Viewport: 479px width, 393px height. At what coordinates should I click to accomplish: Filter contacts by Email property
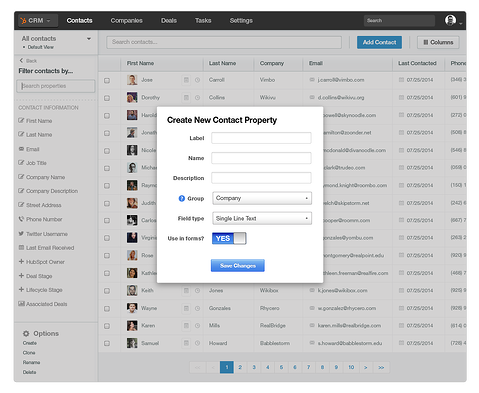point(29,149)
